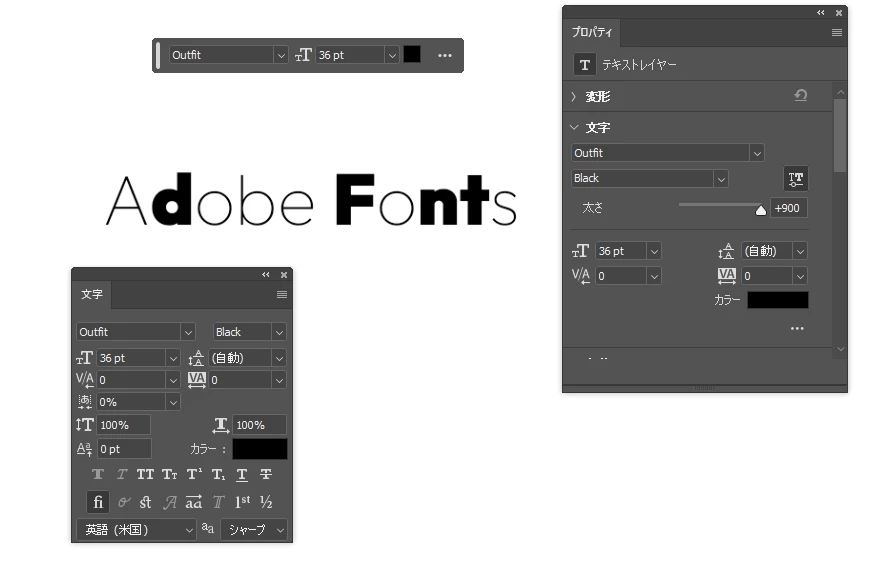This screenshot has height=562, width=886.
Task: Click swash OpenType icon
Action: [x=170, y=502]
